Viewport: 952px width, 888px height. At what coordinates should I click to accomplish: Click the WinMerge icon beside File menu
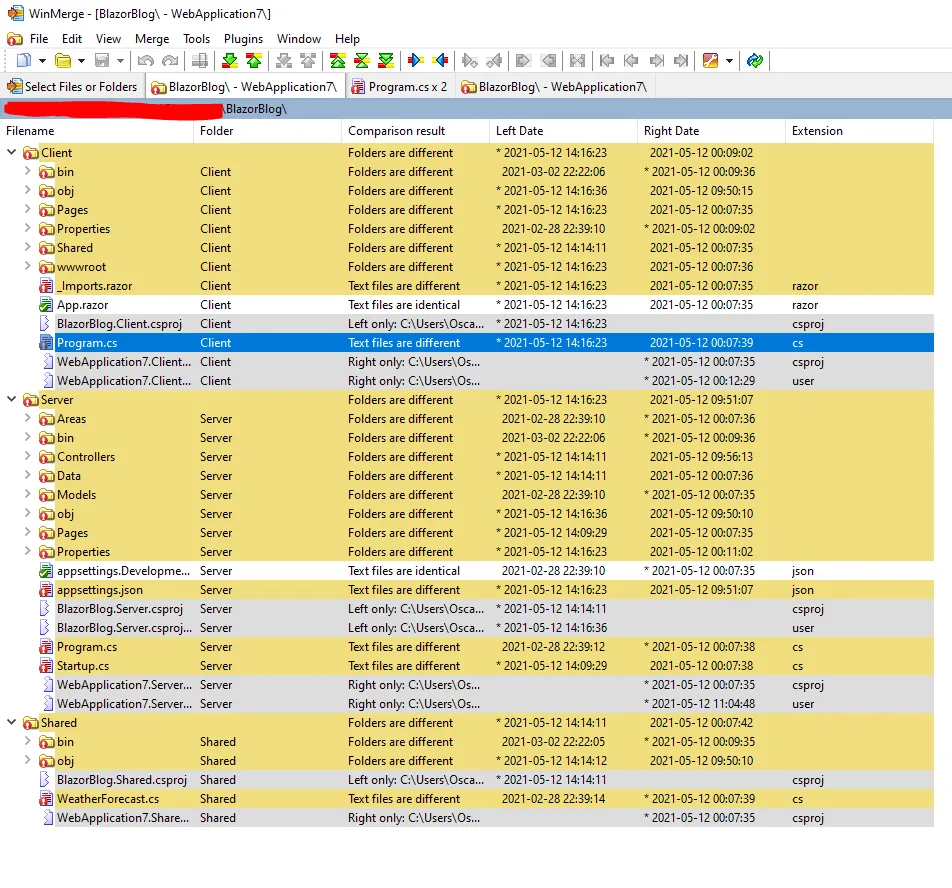[15, 39]
